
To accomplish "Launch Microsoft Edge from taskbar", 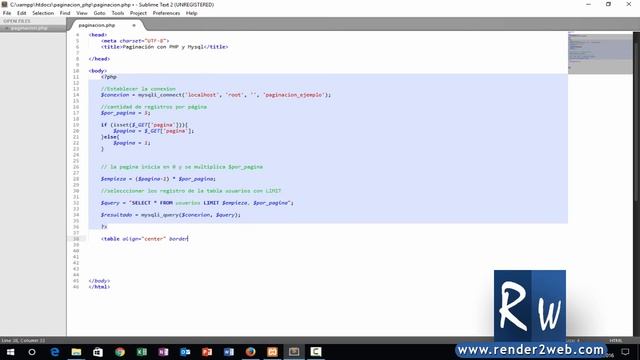I will (55, 352).
